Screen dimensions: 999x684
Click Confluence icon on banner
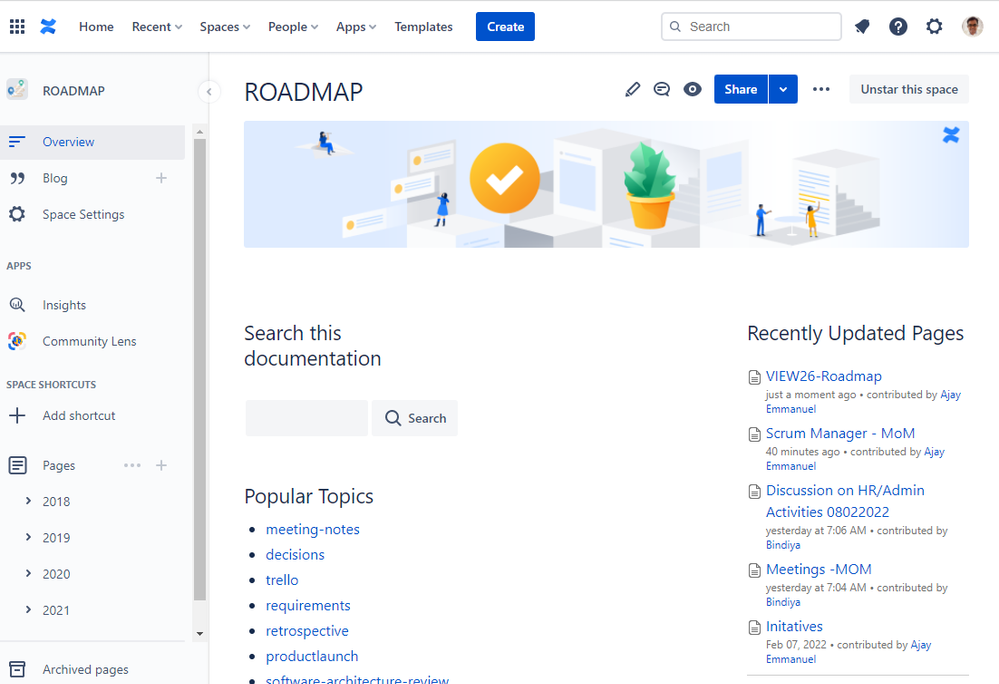951,135
